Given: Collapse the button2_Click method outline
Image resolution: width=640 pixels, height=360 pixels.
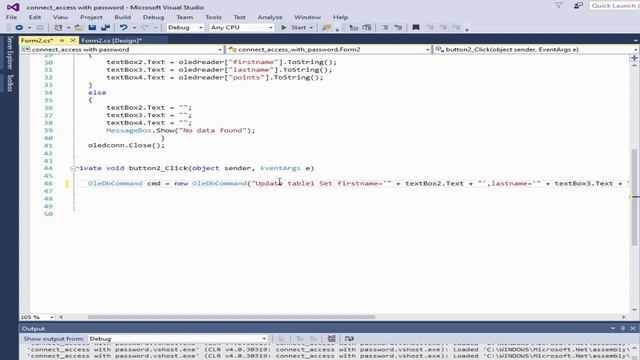Looking at the screenshot, I should 73,168.
